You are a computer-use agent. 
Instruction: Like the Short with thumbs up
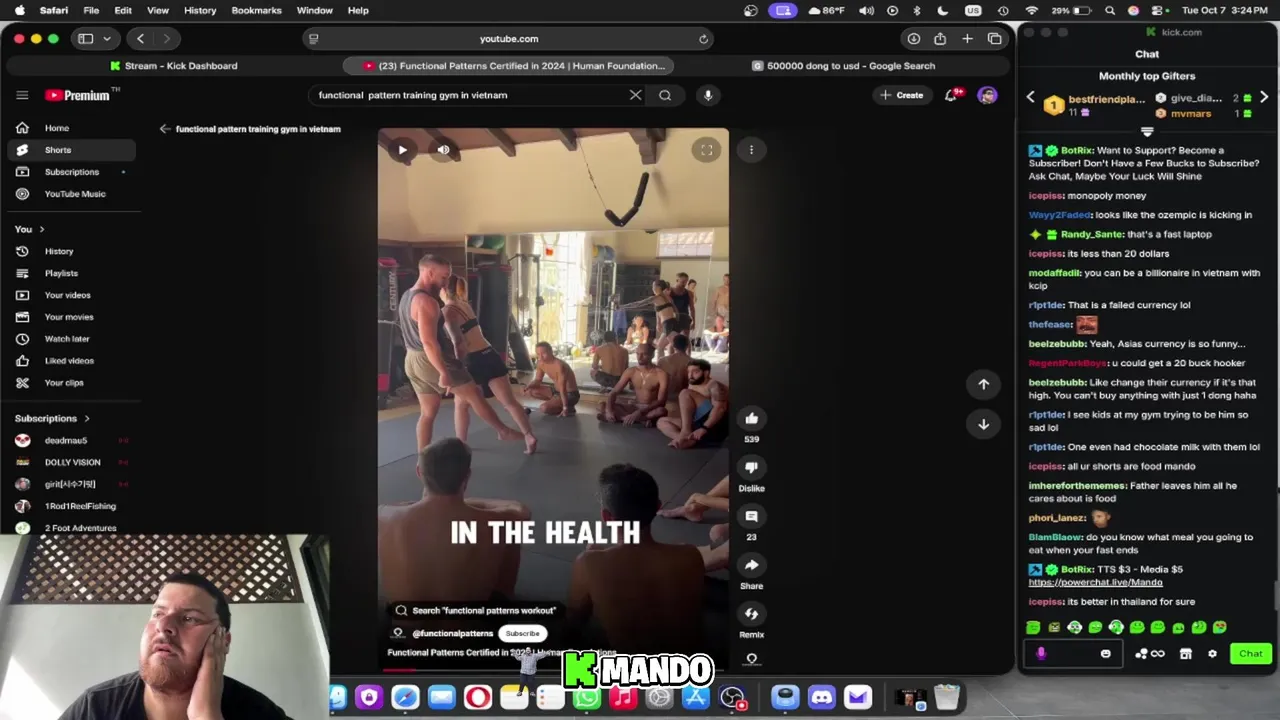tap(751, 419)
